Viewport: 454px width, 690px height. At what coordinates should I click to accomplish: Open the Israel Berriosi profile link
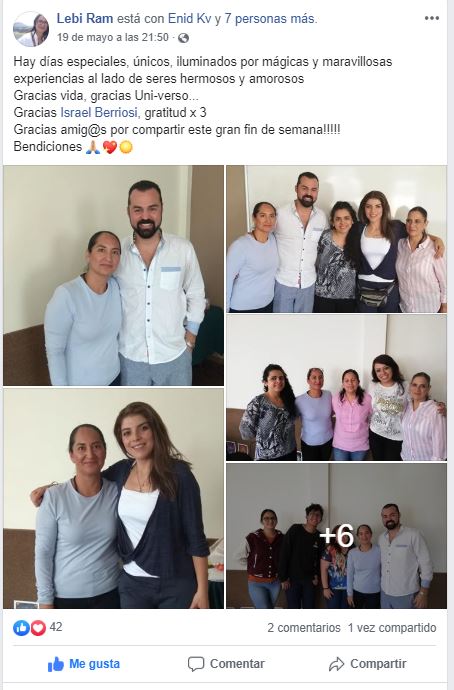tap(99, 113)
